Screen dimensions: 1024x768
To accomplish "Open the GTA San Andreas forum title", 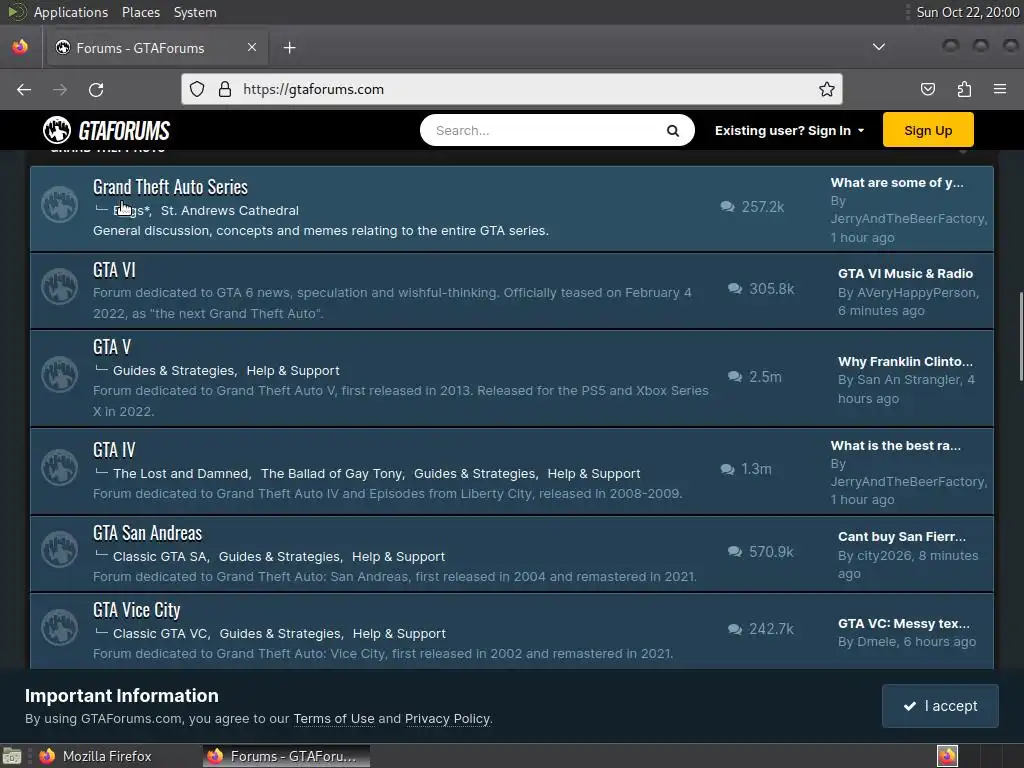I will (148, 533).
